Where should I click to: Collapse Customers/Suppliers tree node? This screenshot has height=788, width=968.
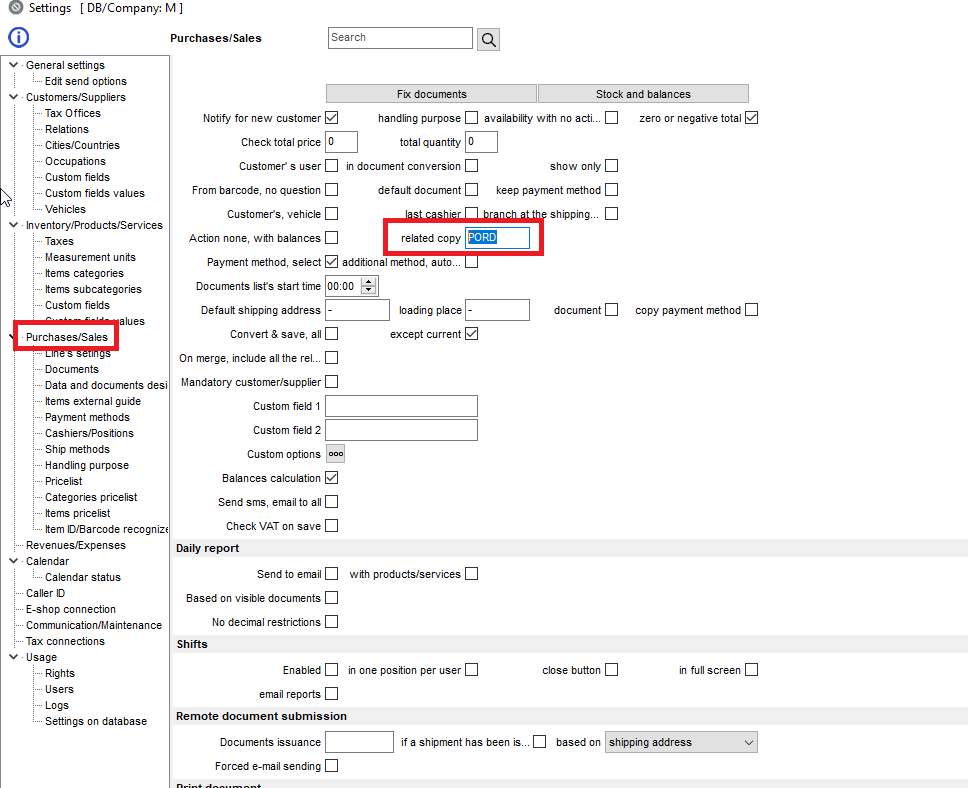tap(13, 97)
